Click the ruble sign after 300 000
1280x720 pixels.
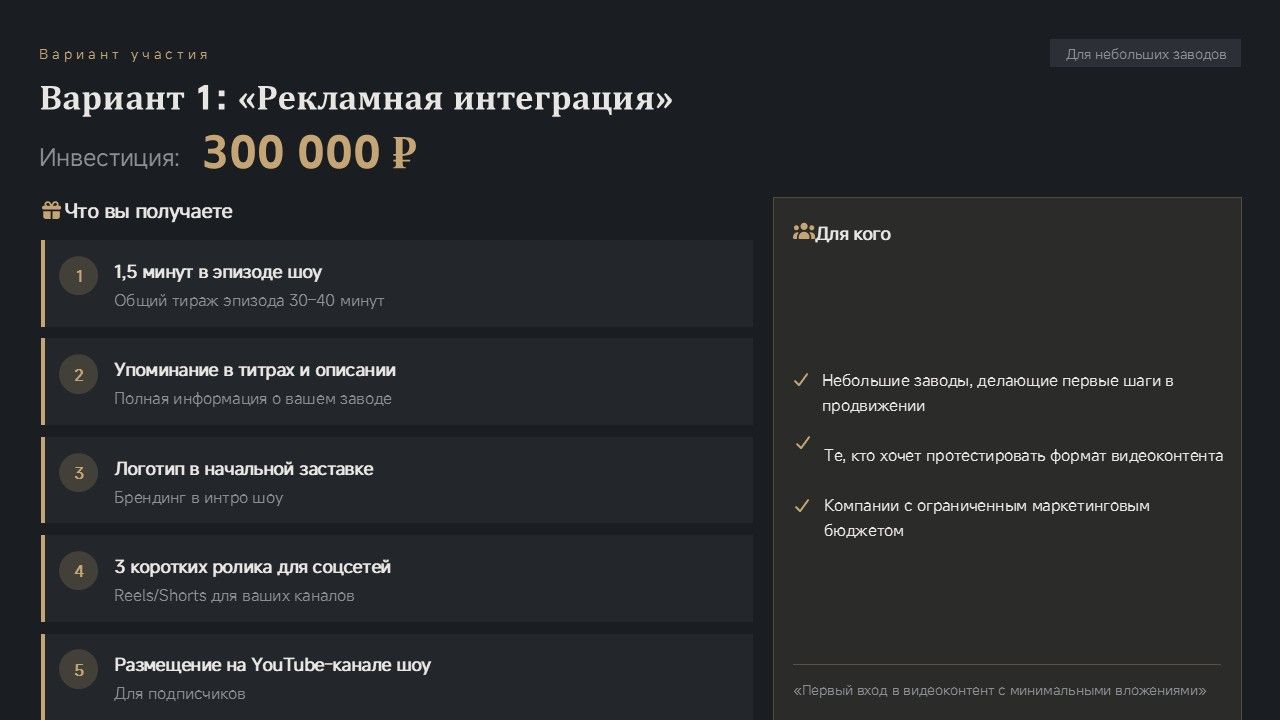403,154
